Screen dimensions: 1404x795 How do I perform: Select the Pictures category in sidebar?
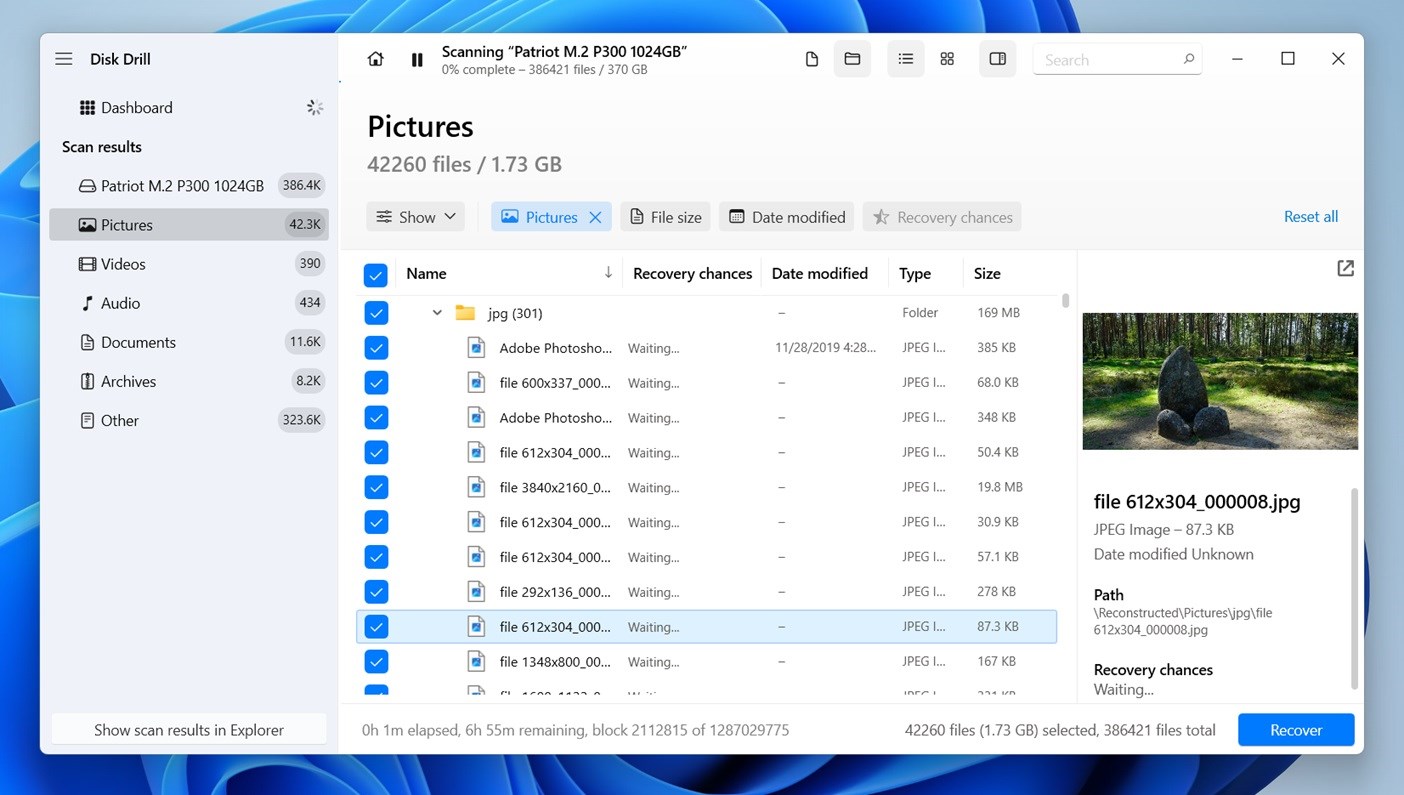(x=188, y=225)
